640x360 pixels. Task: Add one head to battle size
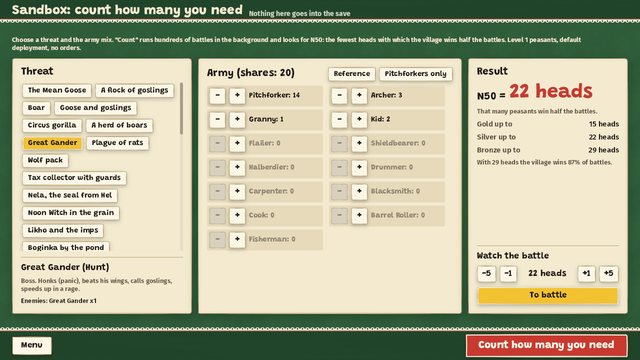[586, 273]
